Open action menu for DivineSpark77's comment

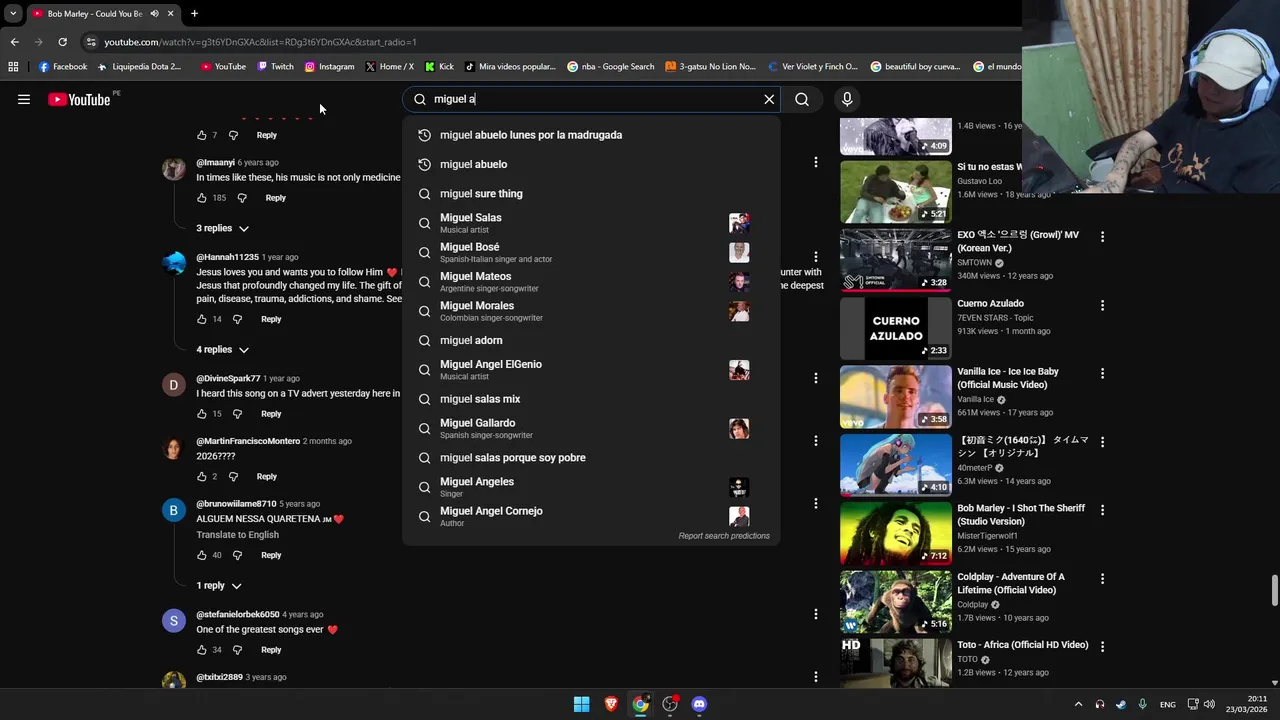click(x=816, y=378)
